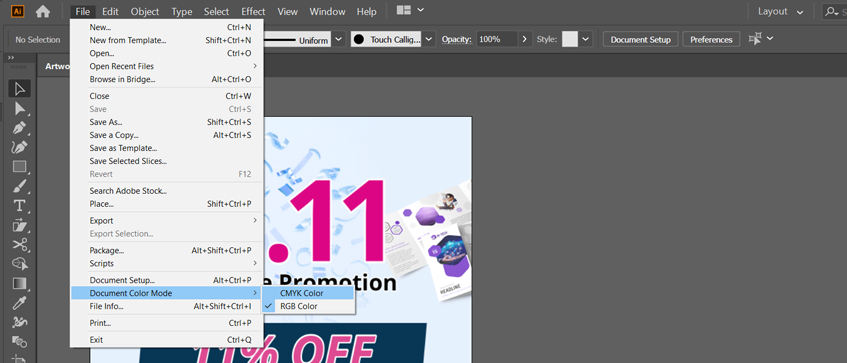Select the Direct Selection tool
This screenshot has width=847, height=363.
pyautogui.click(x=19, y=109)
